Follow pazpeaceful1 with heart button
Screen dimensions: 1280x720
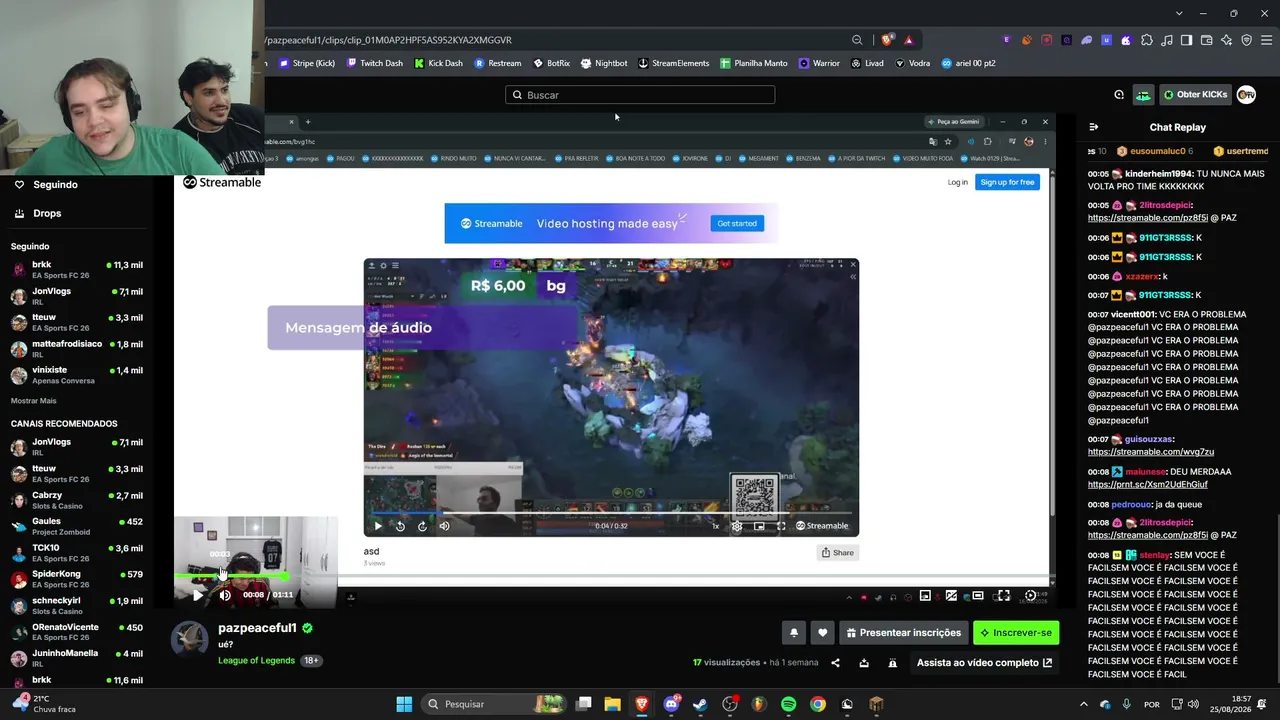click(822, 632)
